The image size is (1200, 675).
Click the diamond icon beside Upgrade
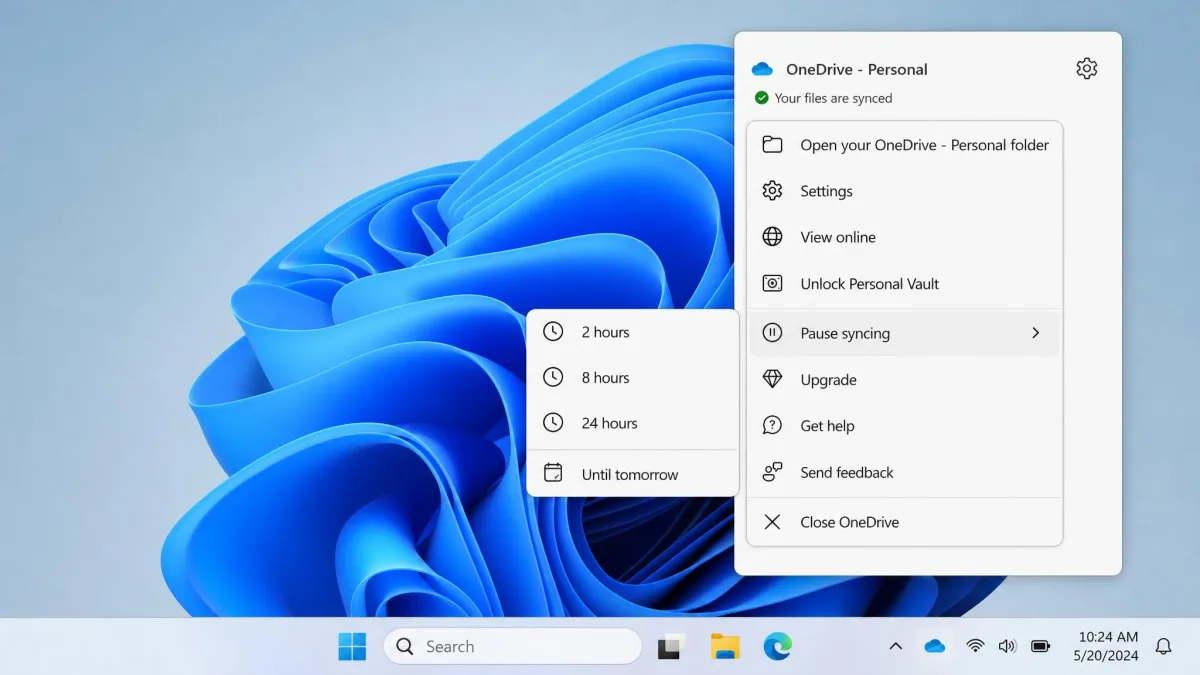tap(772, 380)
